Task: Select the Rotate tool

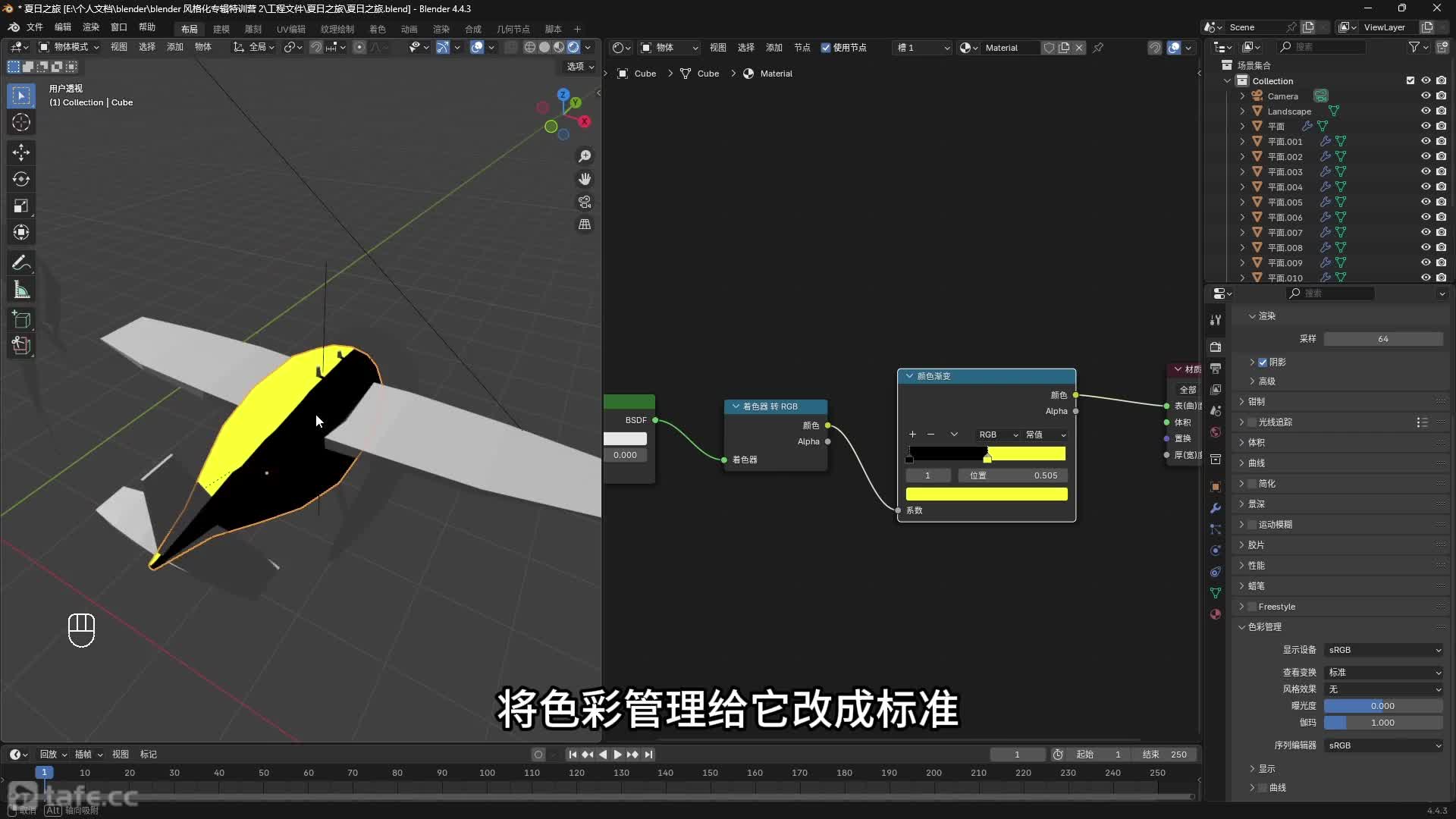Action: pyautogui.click(x=21, y=179)
